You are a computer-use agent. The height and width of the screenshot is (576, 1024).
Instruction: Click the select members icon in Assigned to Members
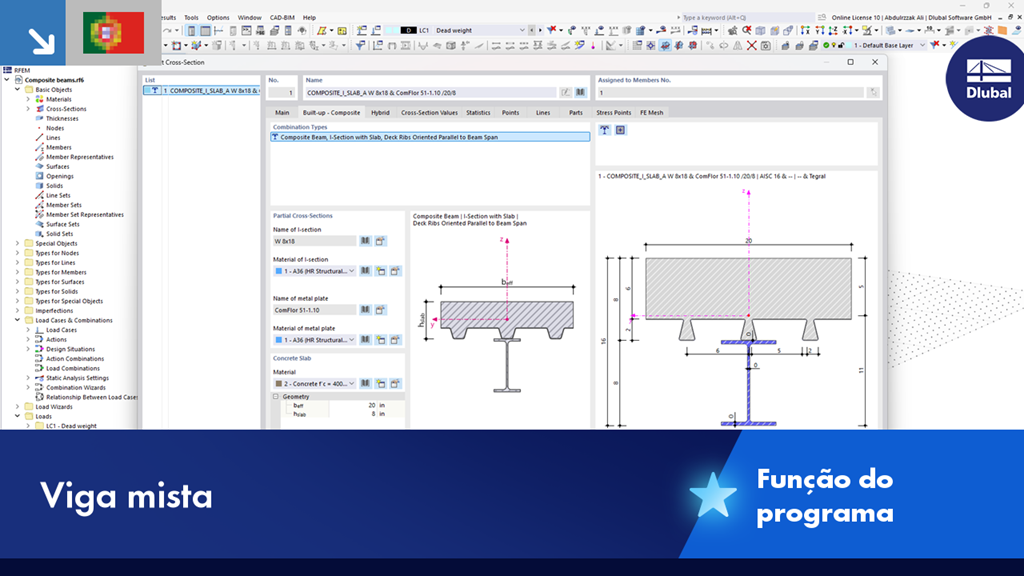[x=873, y=93]
